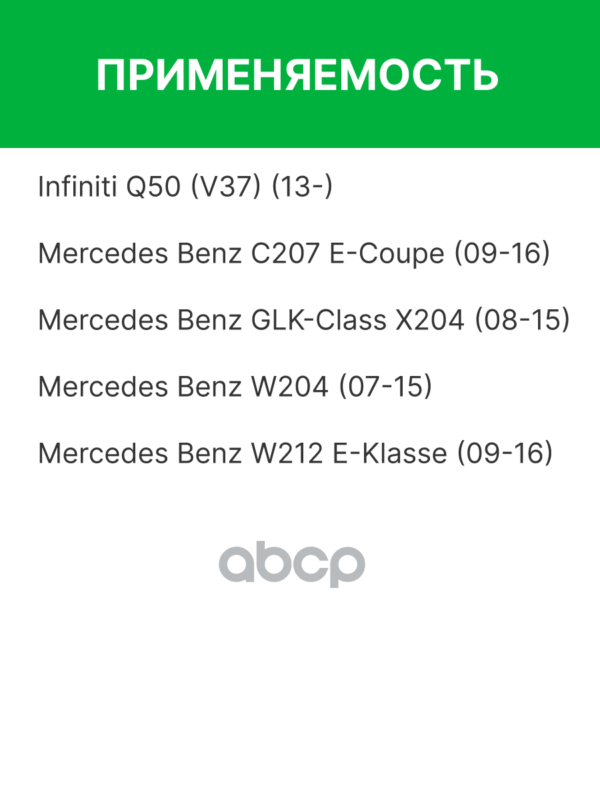The width and height of the screenshot is (600, 800).
Task: Open the Mercedes Benz W212 E-Klasse entry
Action: pyautogui.click(x=295, y=454)
